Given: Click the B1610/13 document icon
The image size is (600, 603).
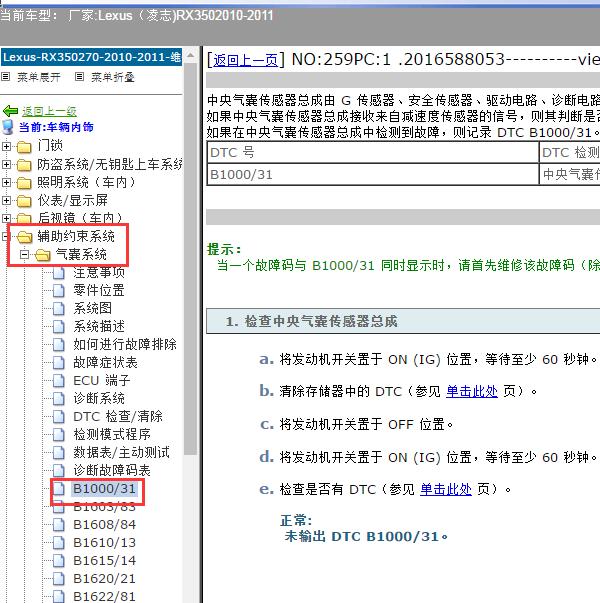Looking at the screenshot, I should click(x=58, y=543).
